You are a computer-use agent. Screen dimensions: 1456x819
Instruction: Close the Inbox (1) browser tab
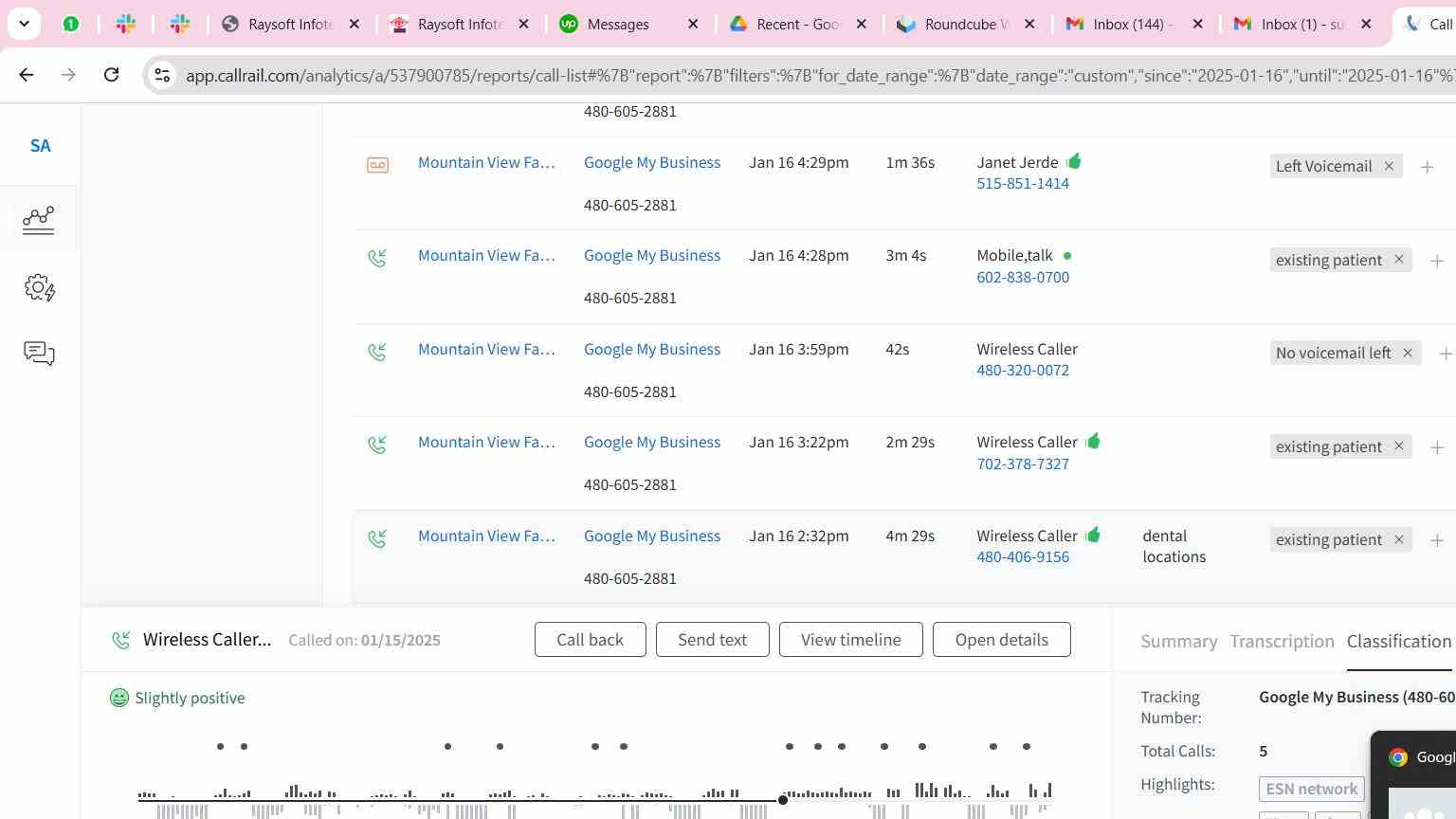tap(1366, 25)
